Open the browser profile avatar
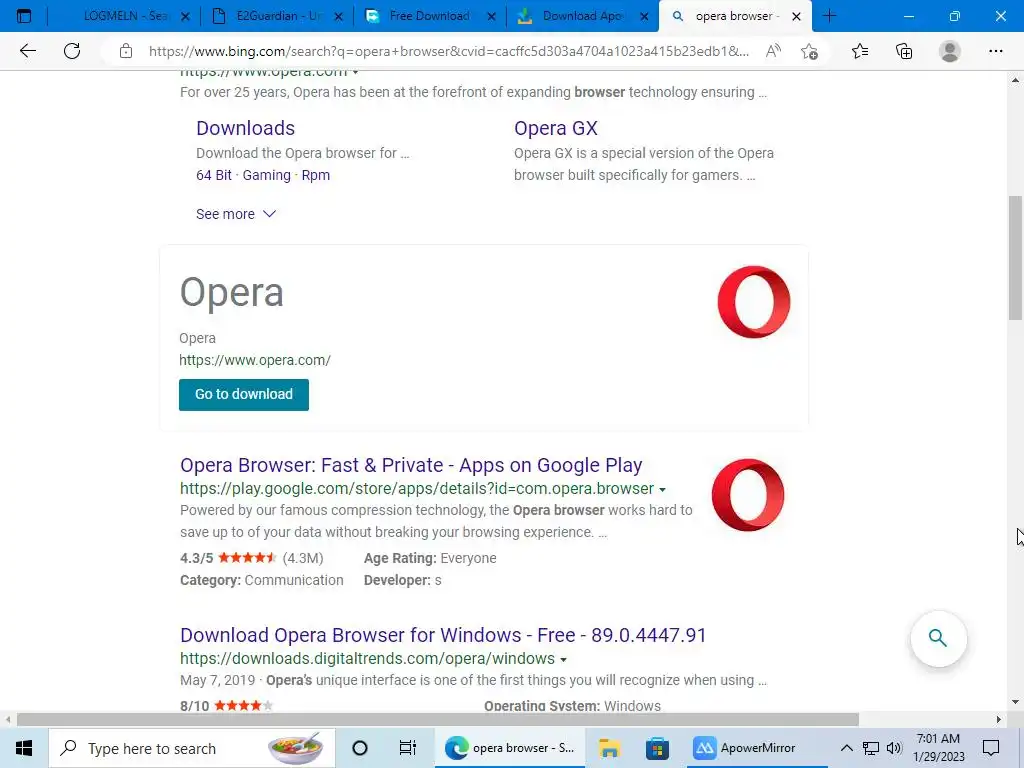The width and height of the screenshot is (1024, 768). (x=950, y=51)
